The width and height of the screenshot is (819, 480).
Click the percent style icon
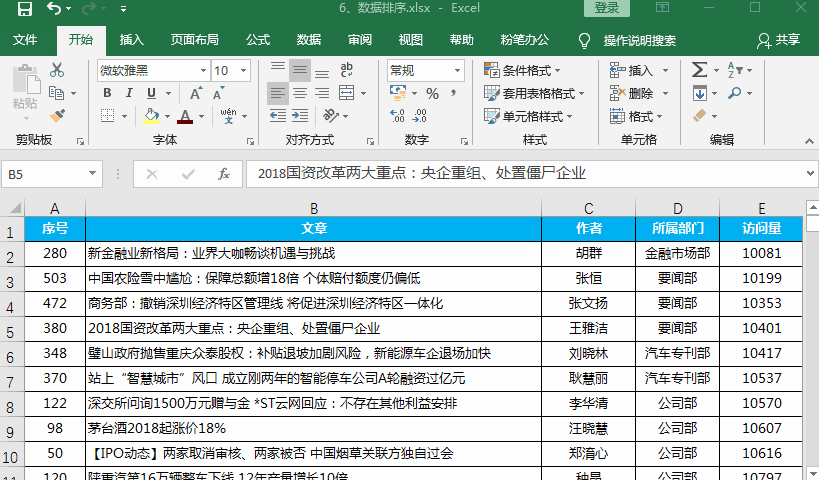432,93
